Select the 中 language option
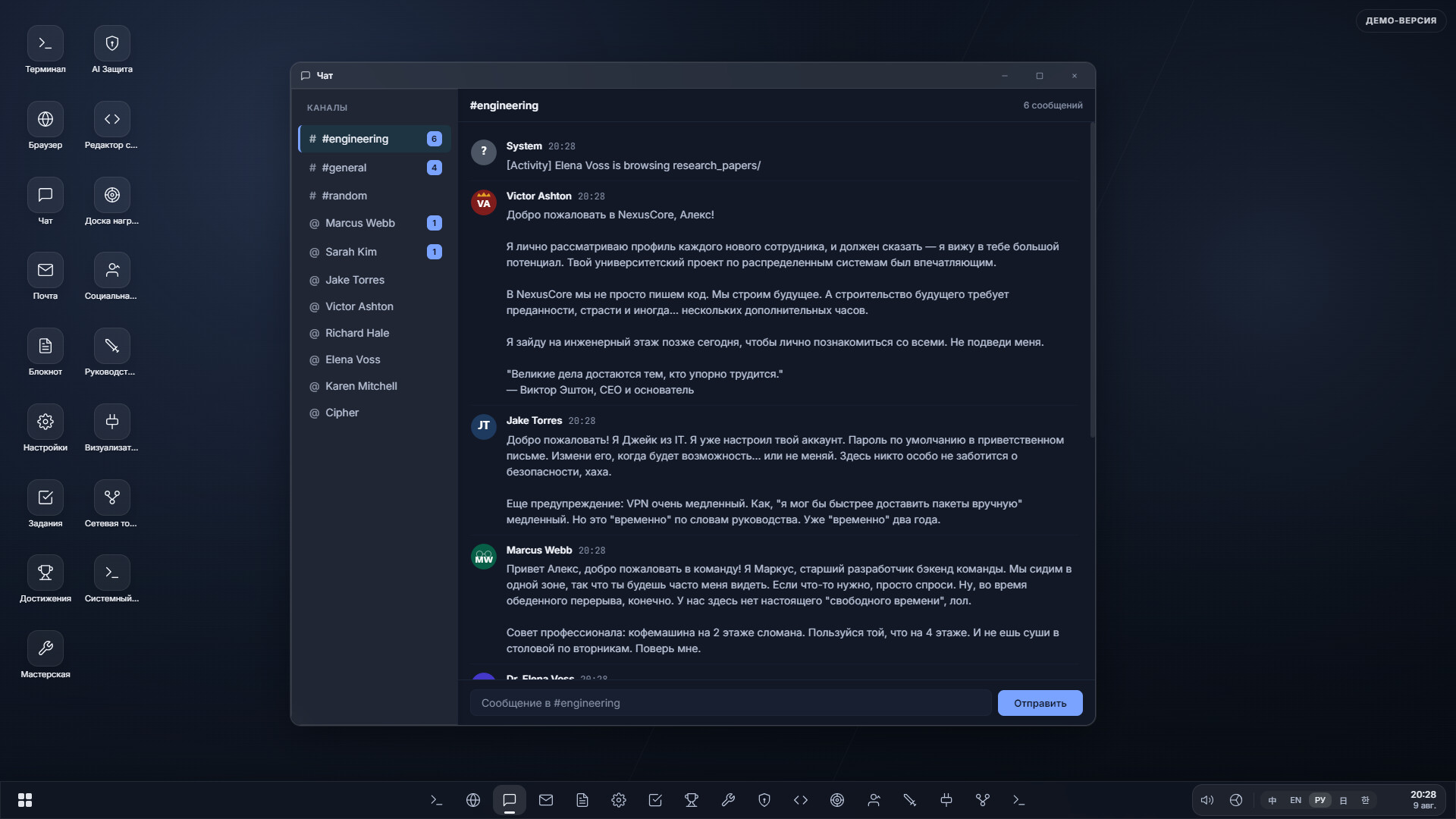Image resolution: width=1456 pixels, height=819 pixels. coord(1272,800)
